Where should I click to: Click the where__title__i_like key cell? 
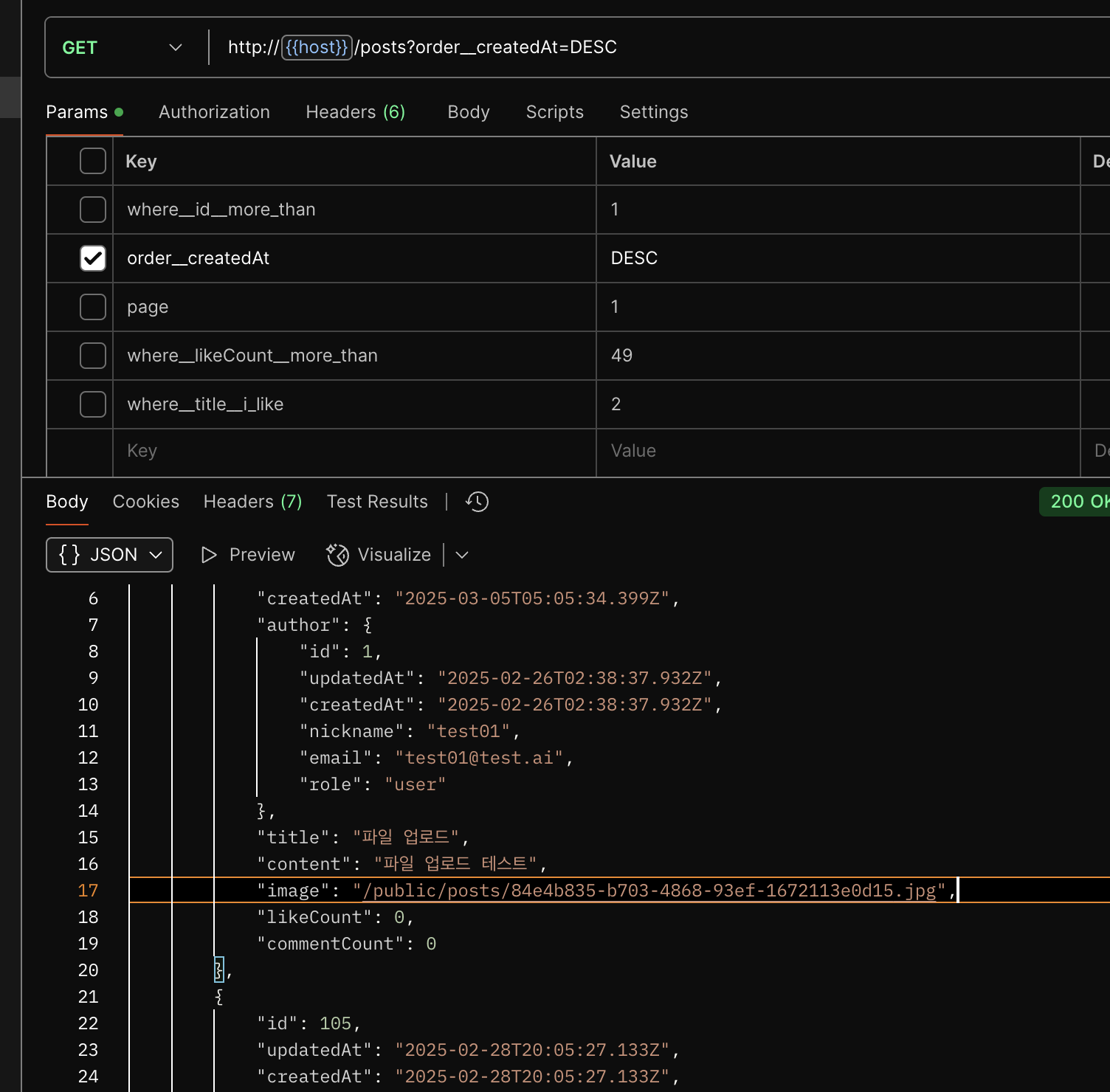point(354,404)
